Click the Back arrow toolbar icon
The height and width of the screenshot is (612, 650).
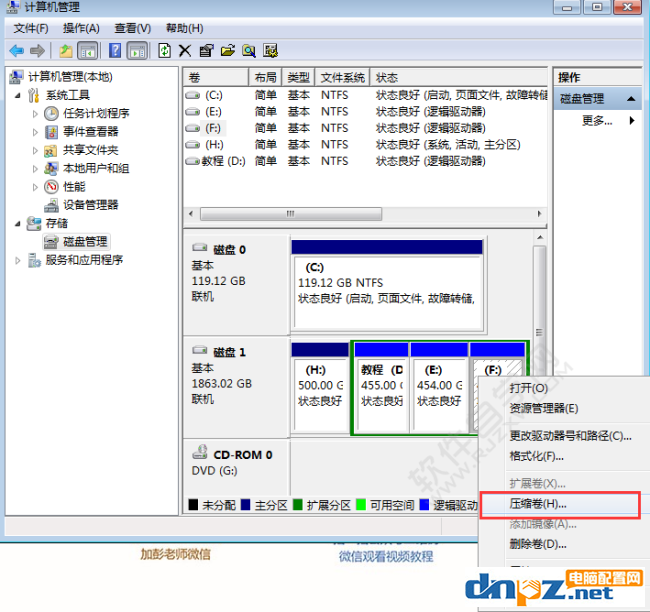(x=17, y=51)
